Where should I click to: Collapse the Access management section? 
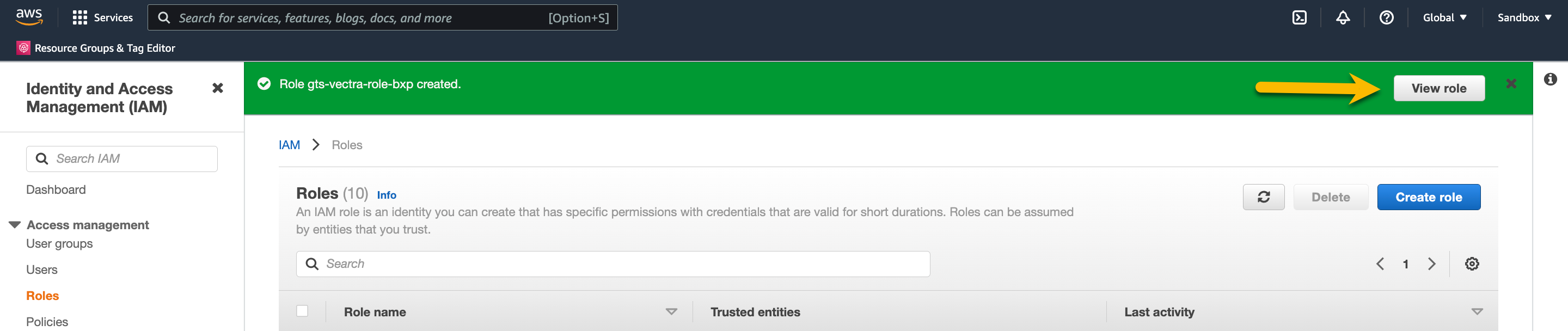point(15,224)
